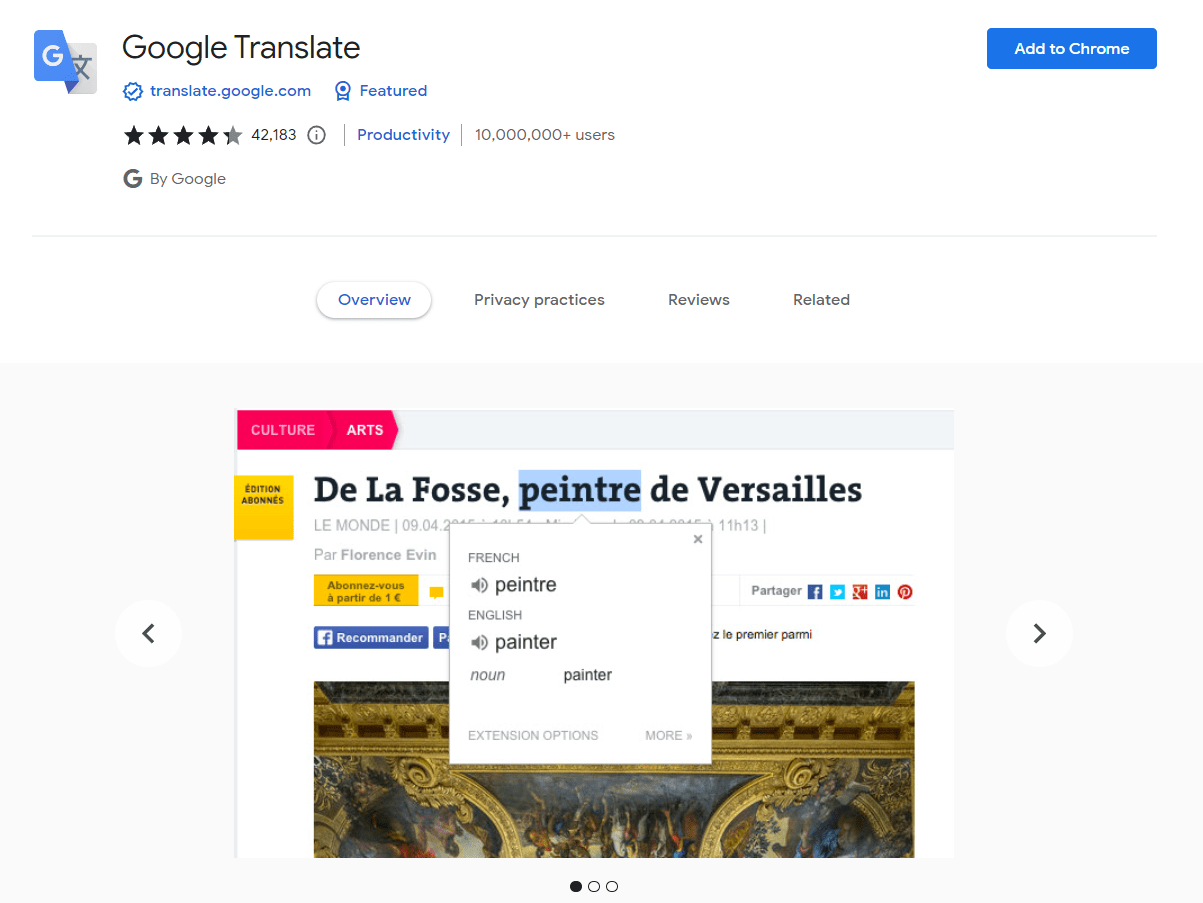Browse the Productivity category link
The height and width of the screenshot is (903, 1203).
(403, 134)
